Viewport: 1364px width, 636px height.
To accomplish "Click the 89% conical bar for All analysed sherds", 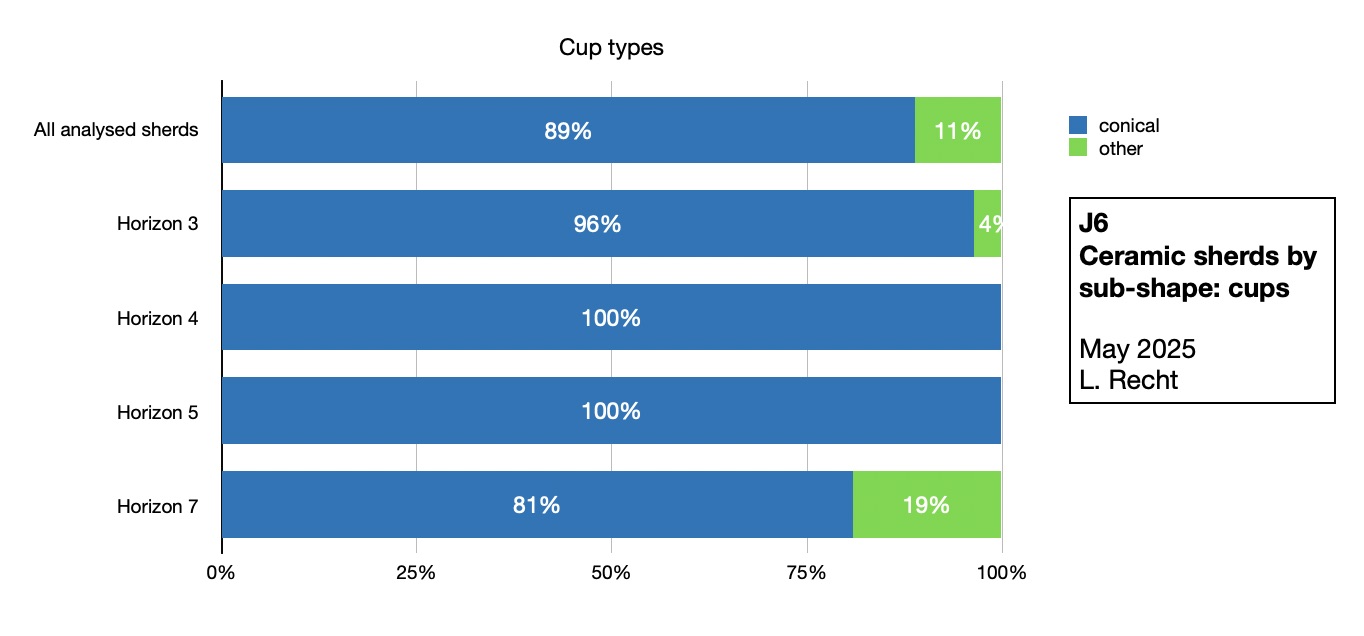I will tap(567, 130).
